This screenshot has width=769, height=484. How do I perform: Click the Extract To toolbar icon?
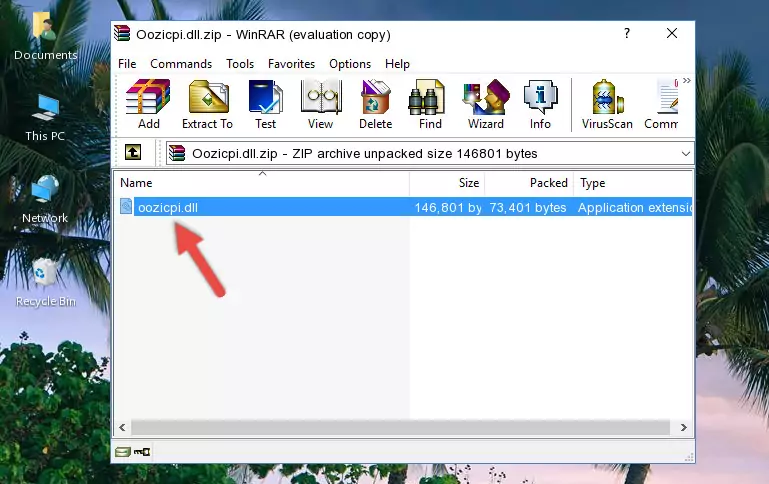tap(207, 104)
